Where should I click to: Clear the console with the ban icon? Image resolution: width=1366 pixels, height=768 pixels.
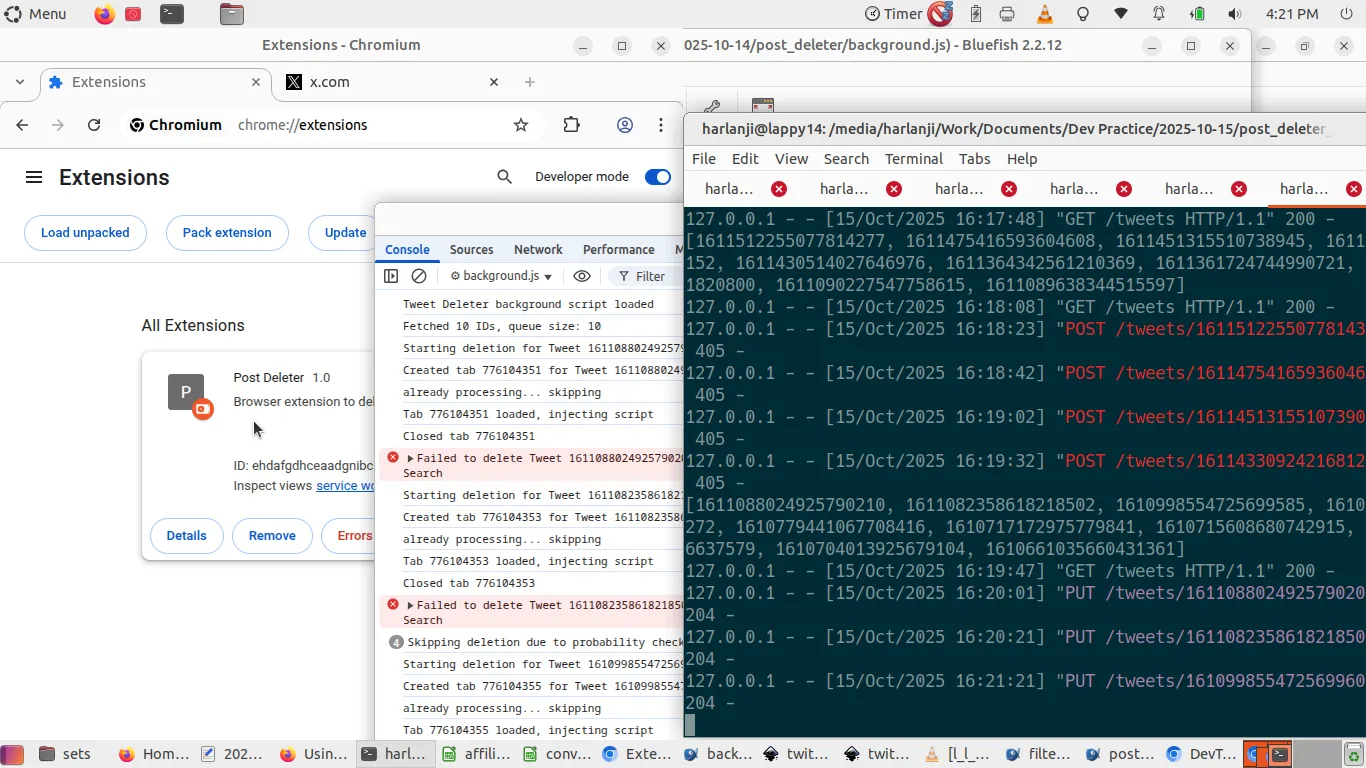coord(419,276)
